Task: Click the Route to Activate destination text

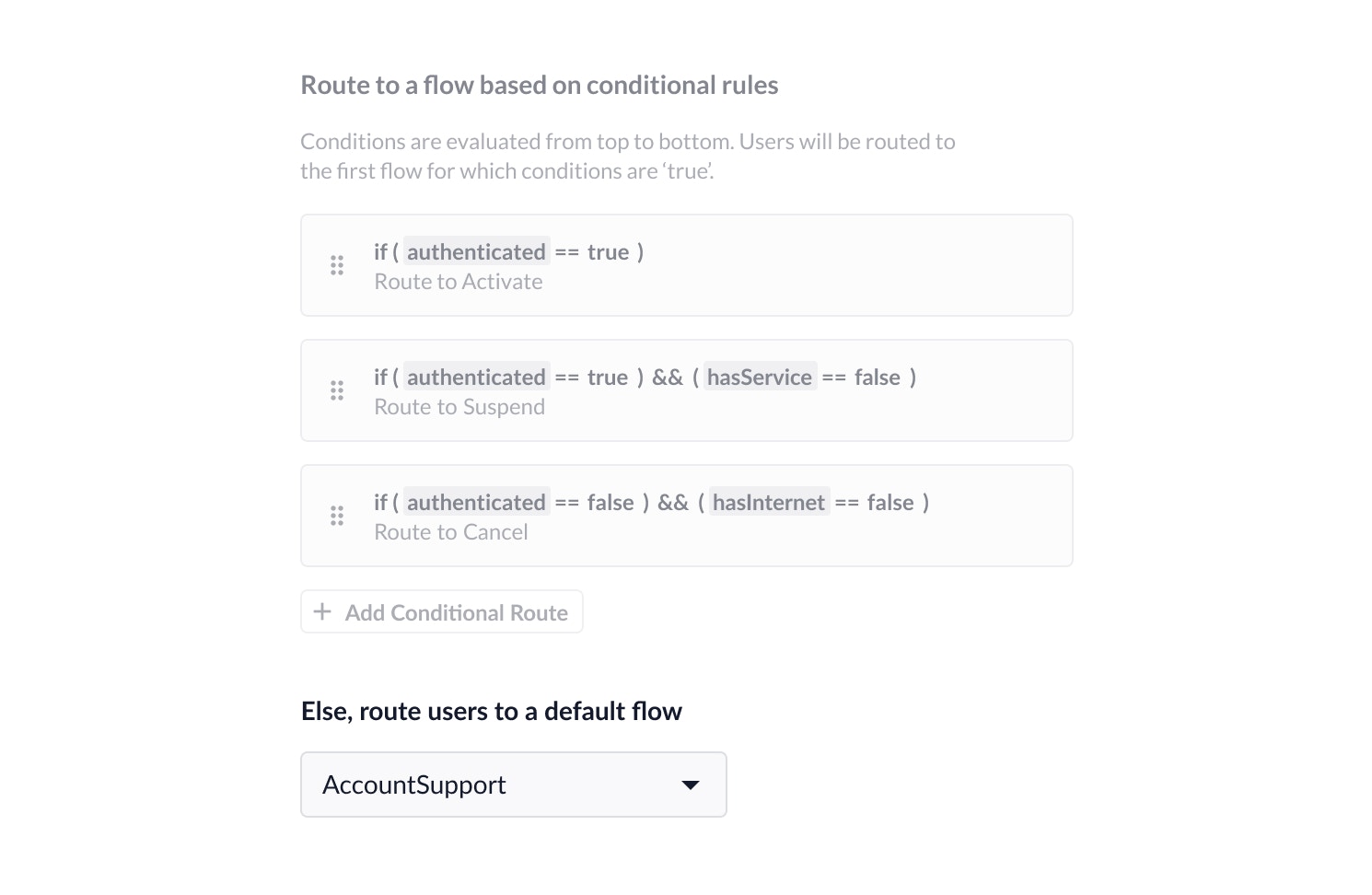Action: click(x=458, y=282)
